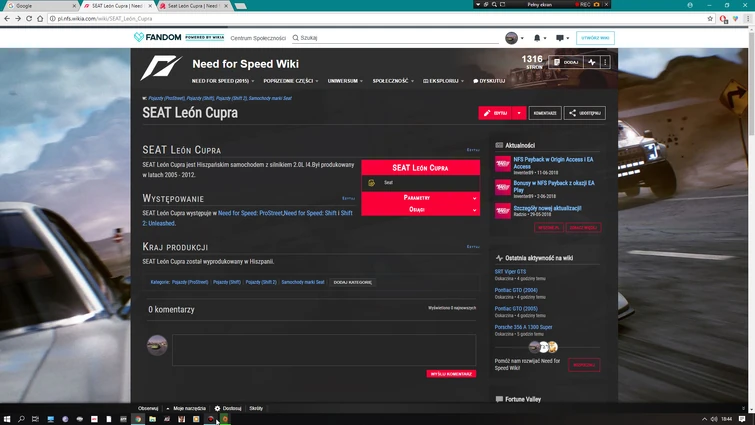This screenshot has width=755, height=425.
Task: Open Uniwersum dropdown menu
Action: click(345, 81)
